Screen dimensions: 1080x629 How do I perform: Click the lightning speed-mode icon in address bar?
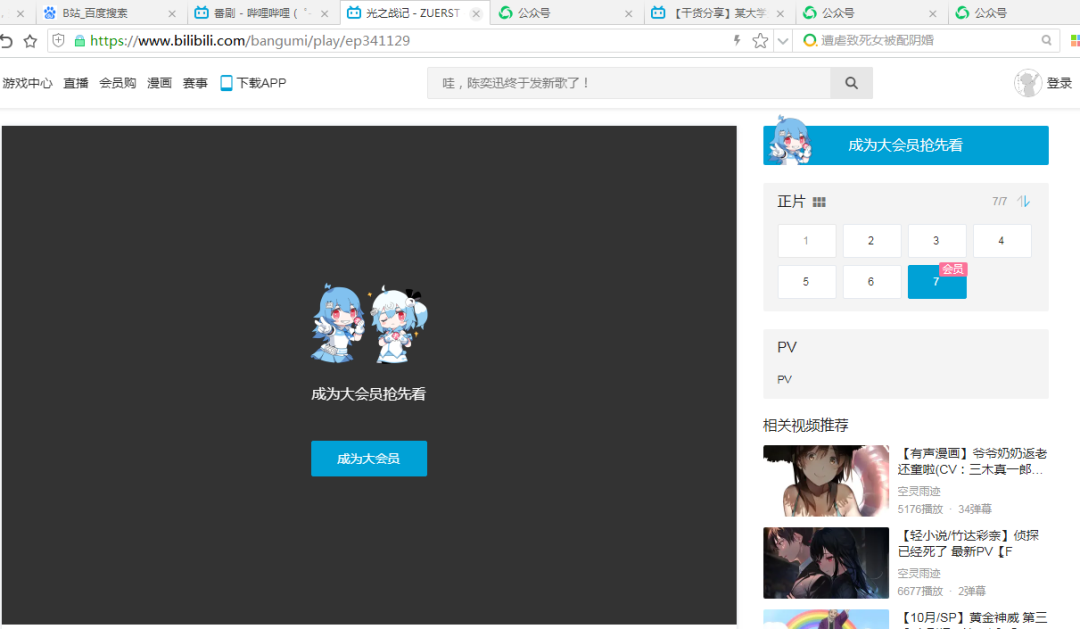tap(737, 41)
